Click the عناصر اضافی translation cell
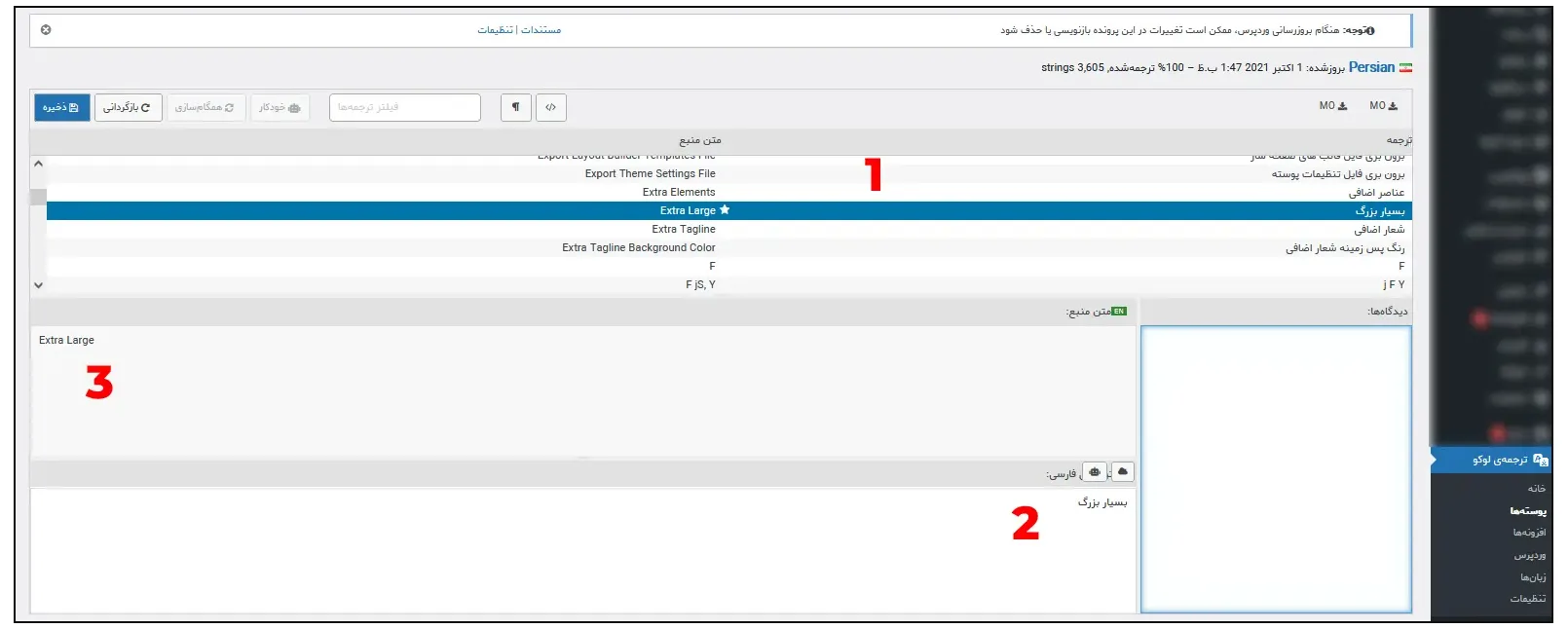 [1376, 193]
